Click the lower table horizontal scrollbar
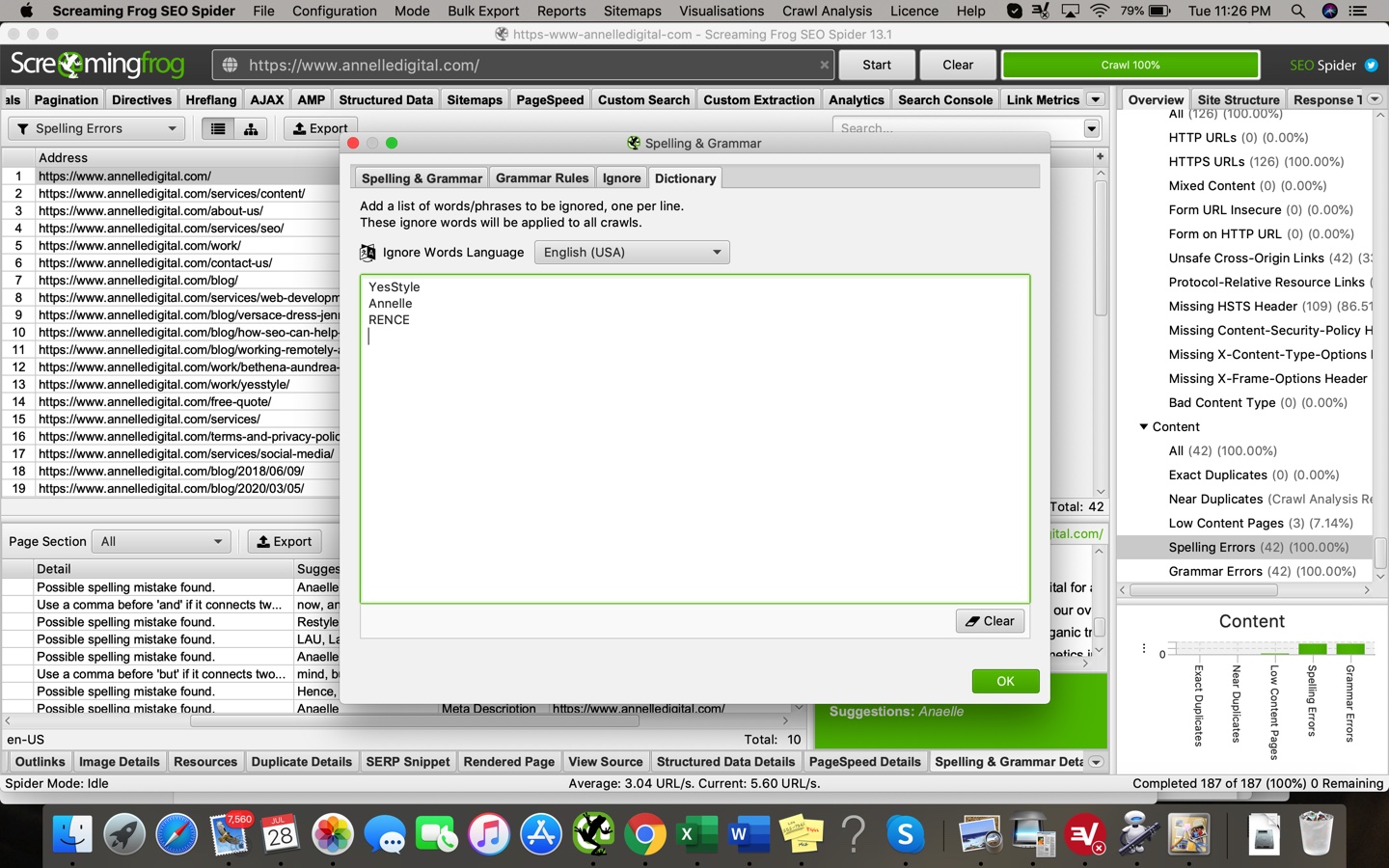 pos(415,720)
